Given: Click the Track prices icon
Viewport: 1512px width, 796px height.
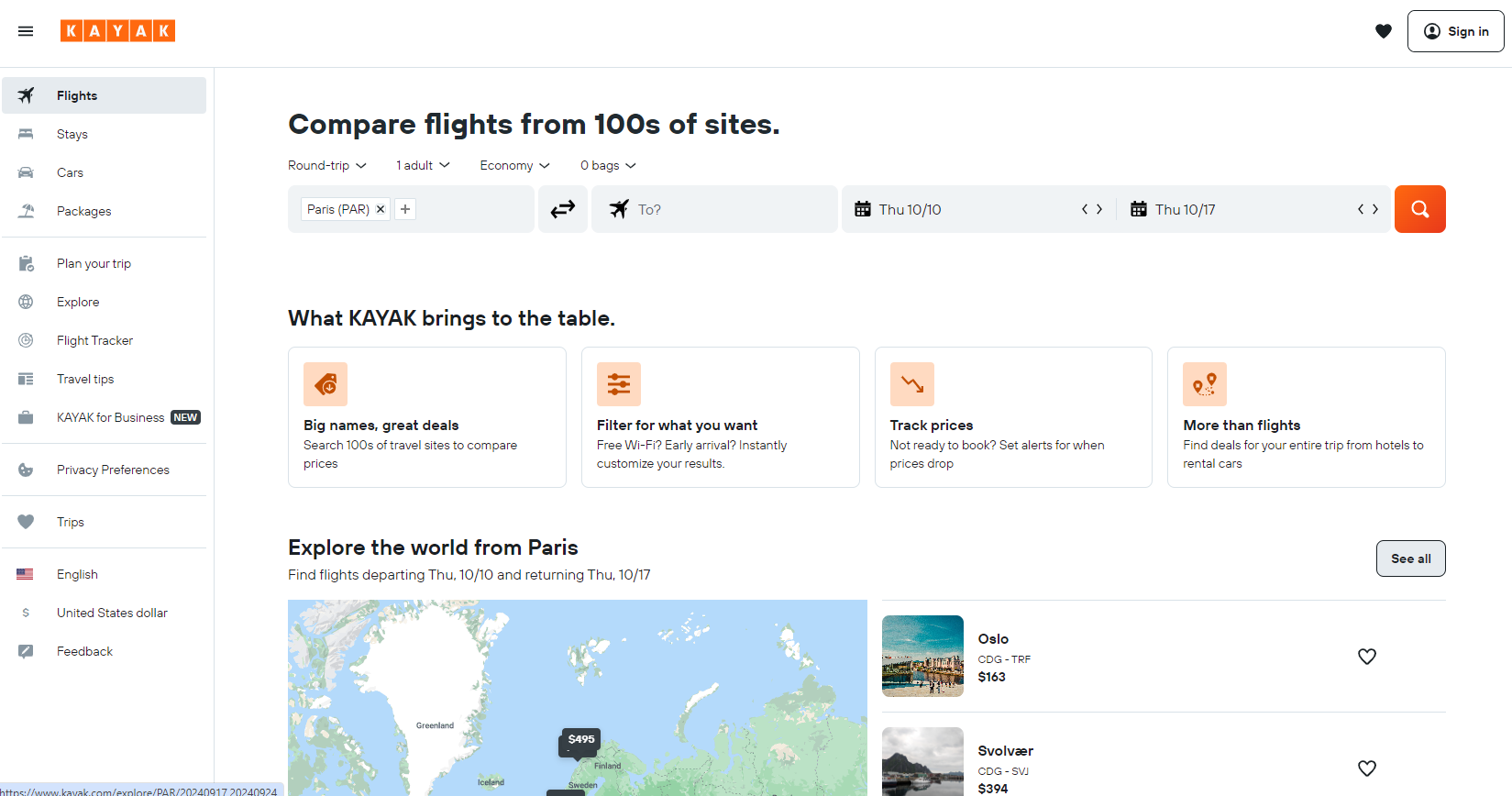Looking at the screenshot, I should click(912, 384).
